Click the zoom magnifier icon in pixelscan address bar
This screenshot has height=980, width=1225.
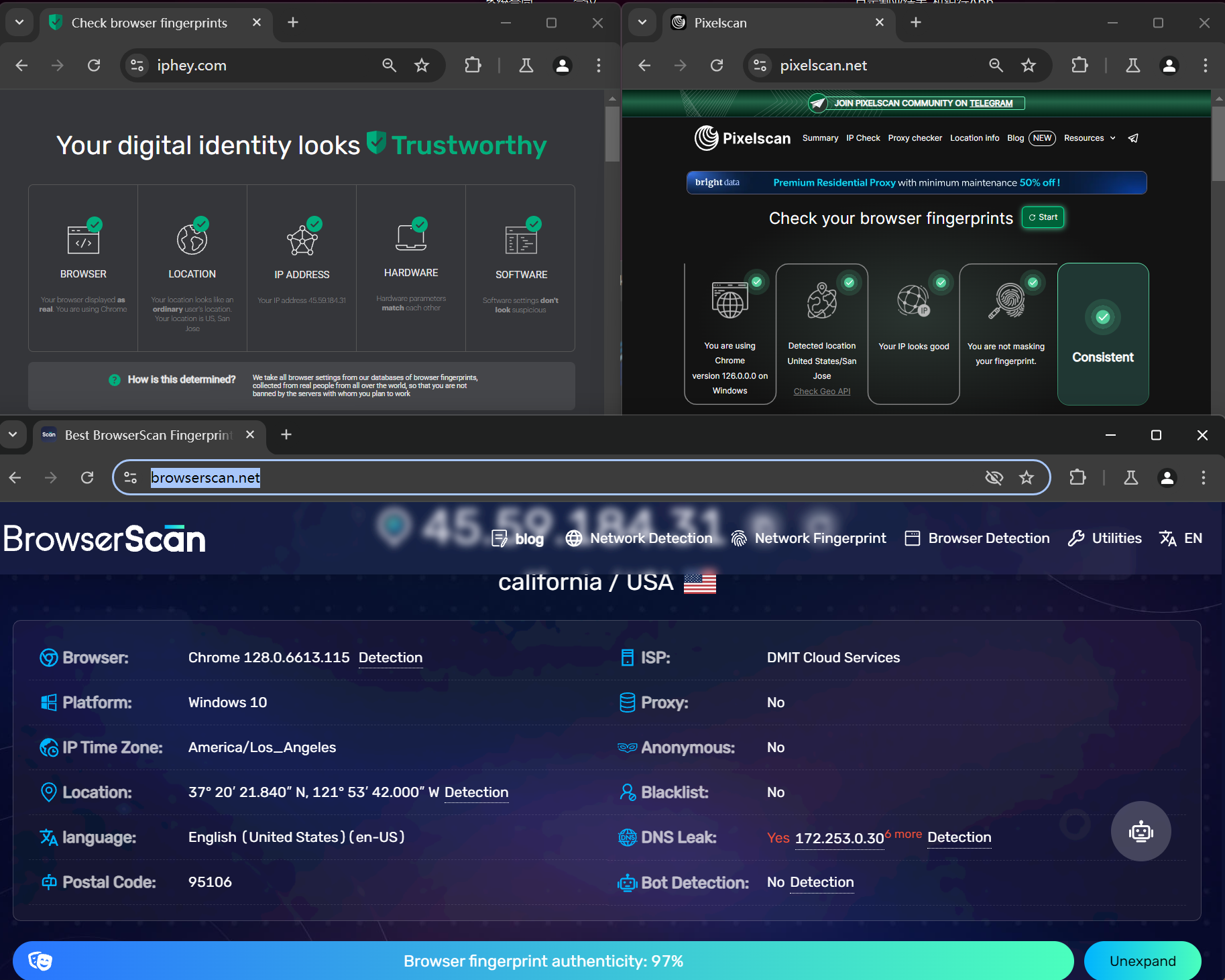pos(996,65)
